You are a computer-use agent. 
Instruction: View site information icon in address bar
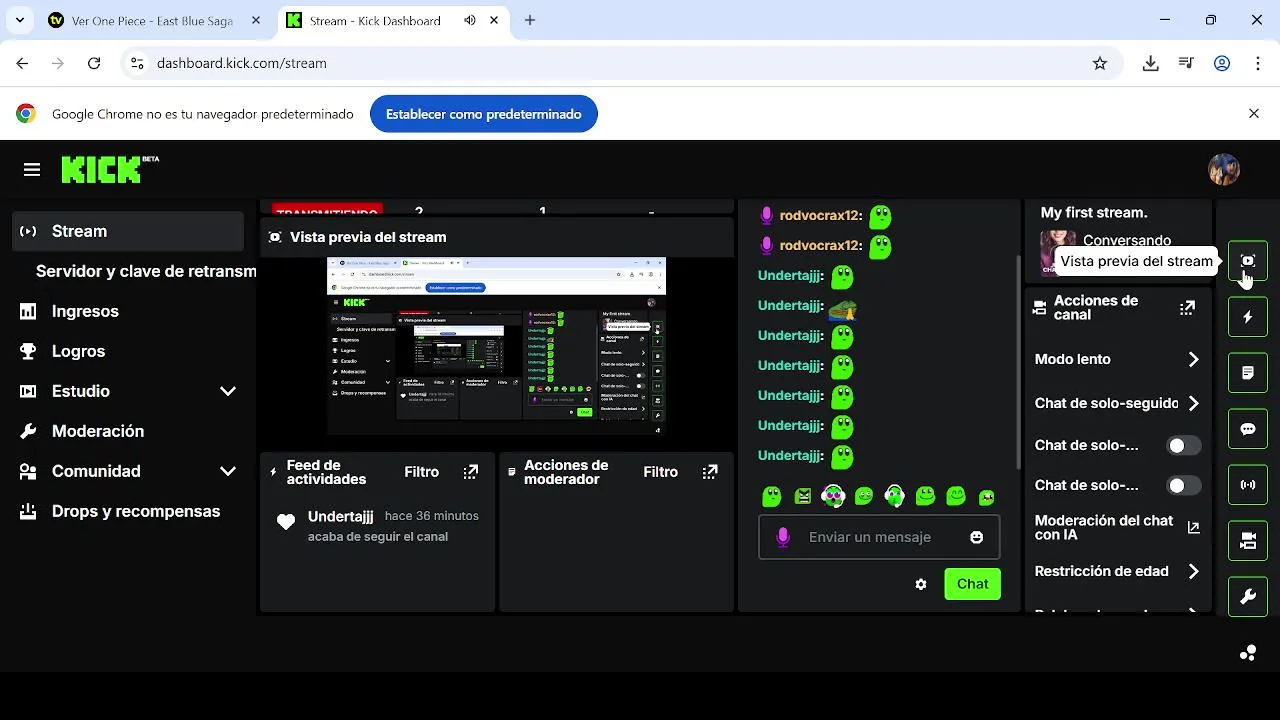[x=138, y=63]
